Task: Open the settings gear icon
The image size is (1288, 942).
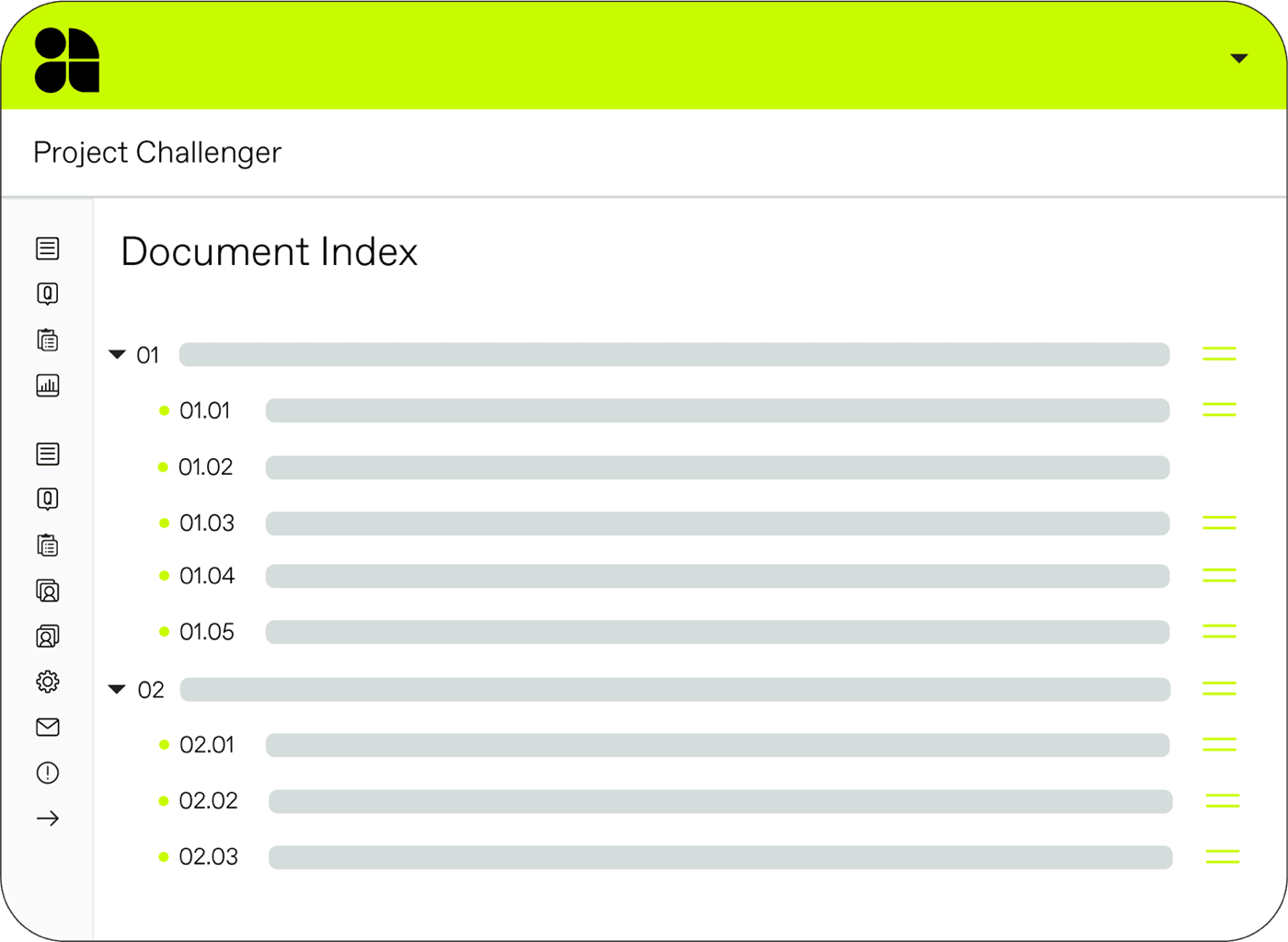Action: pos(48,682)
